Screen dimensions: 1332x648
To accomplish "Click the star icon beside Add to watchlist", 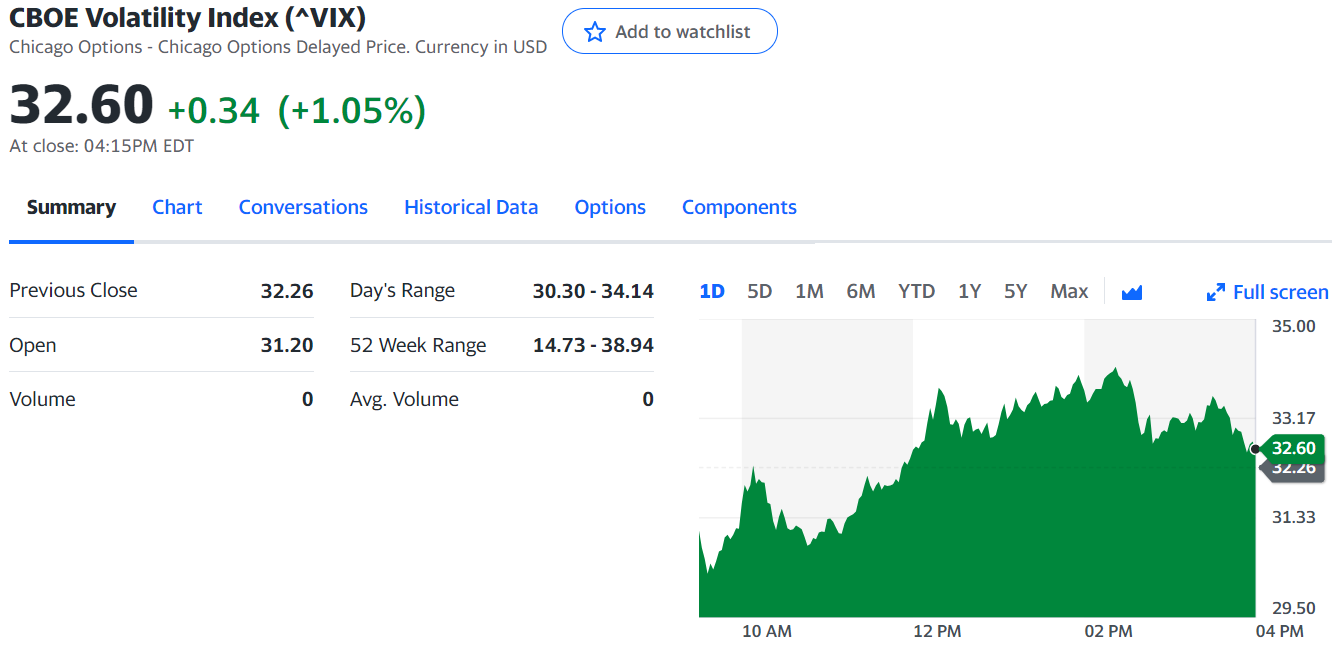I will pyautogui.click(x=595, y=32).
